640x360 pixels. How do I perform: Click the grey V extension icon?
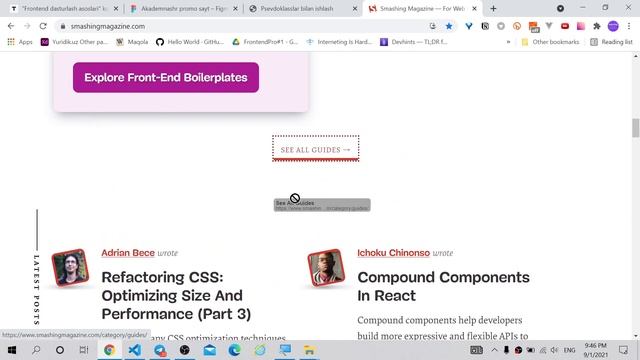549,26
